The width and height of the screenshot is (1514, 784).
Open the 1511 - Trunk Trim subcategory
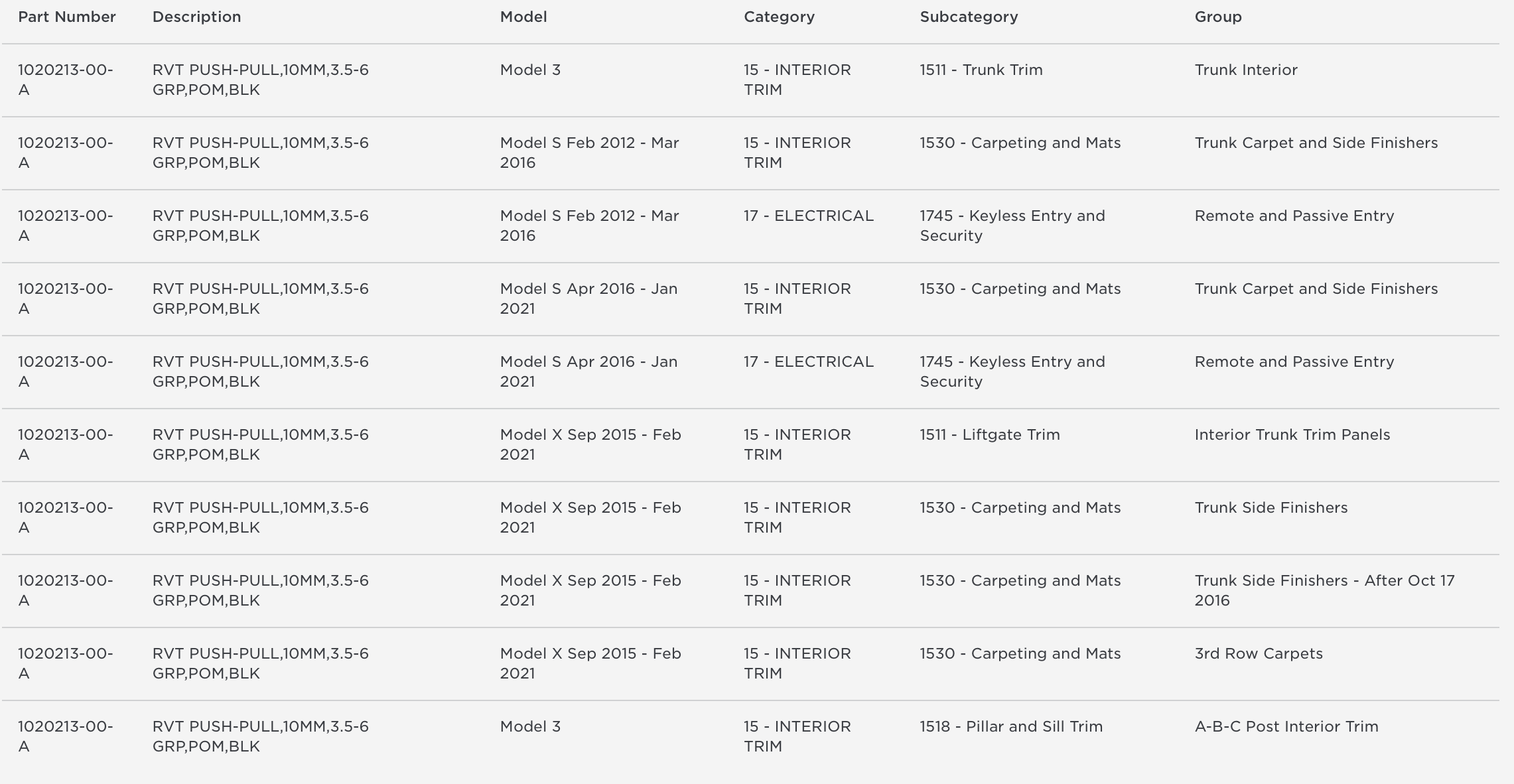[x=981, y=70]
